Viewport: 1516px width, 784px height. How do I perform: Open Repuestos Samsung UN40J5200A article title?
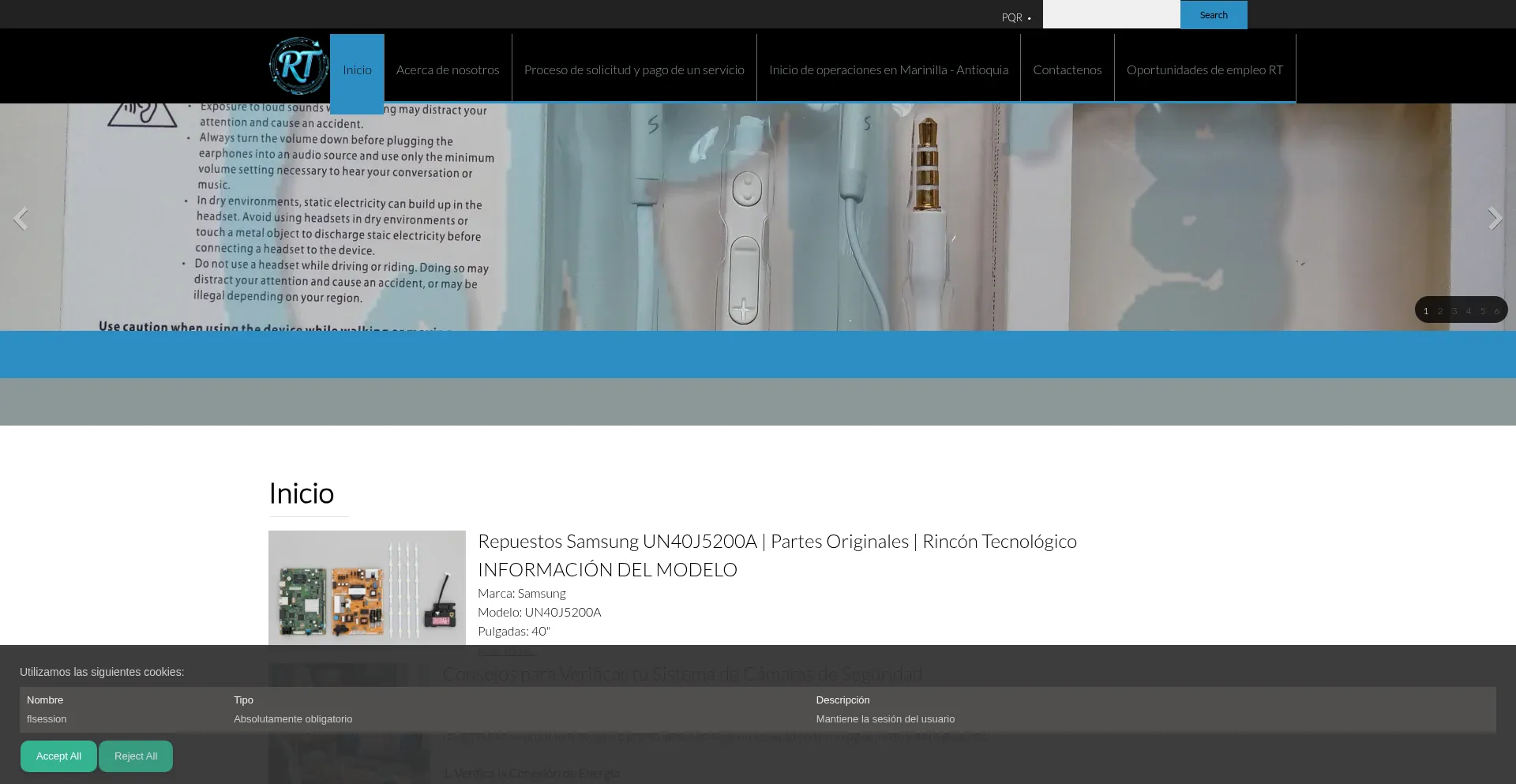(777, 542)
